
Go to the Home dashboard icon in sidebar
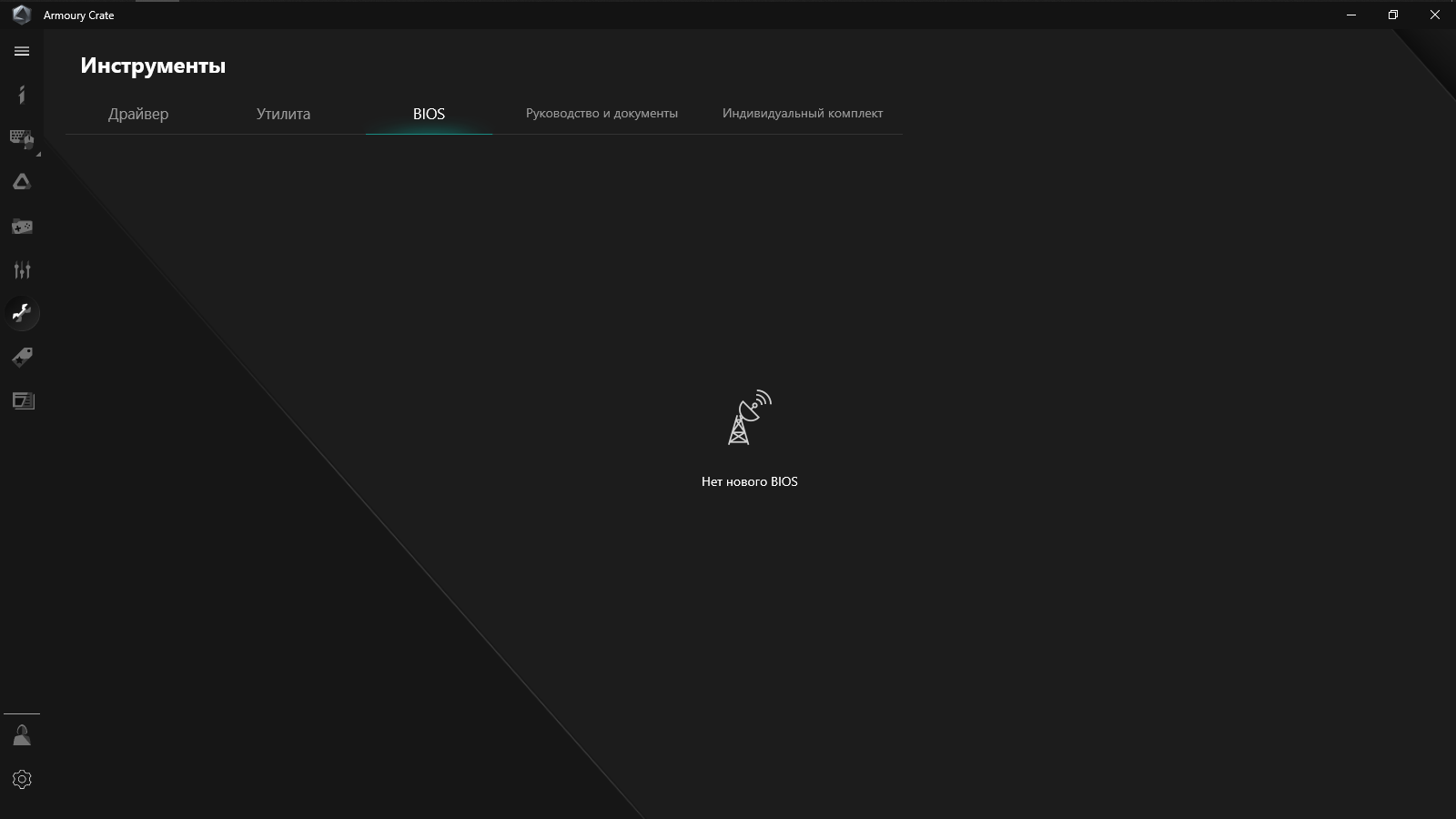(x=22, y=95)
